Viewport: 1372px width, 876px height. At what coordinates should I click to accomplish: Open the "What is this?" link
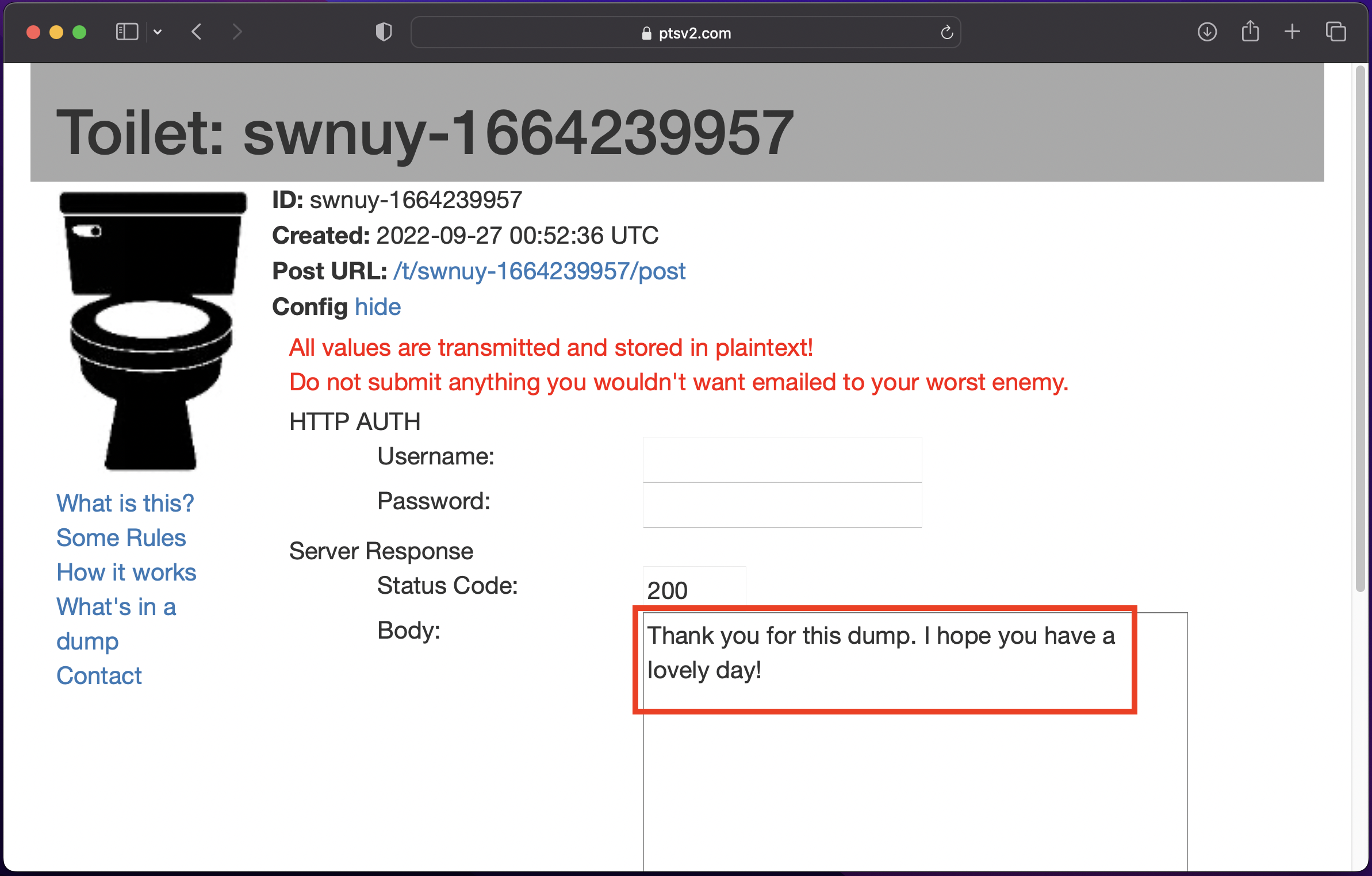tap(125, 504)
